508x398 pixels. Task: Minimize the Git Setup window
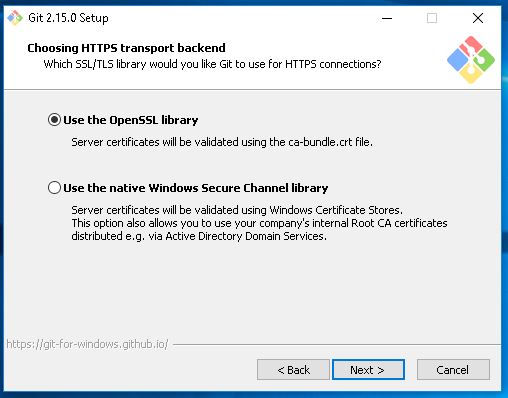(387, 18)
